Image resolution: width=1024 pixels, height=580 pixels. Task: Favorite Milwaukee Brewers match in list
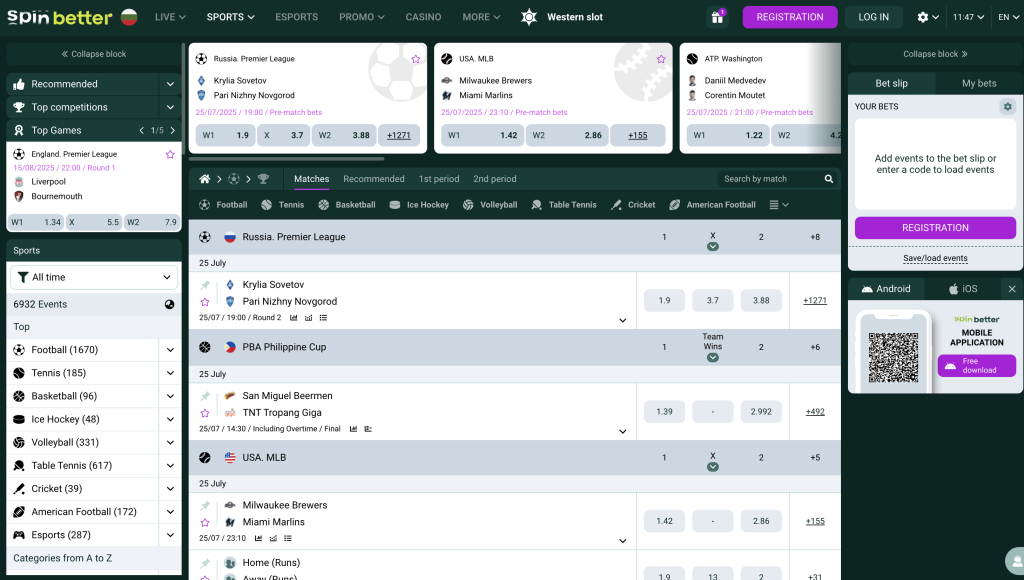tap(204, 523)
